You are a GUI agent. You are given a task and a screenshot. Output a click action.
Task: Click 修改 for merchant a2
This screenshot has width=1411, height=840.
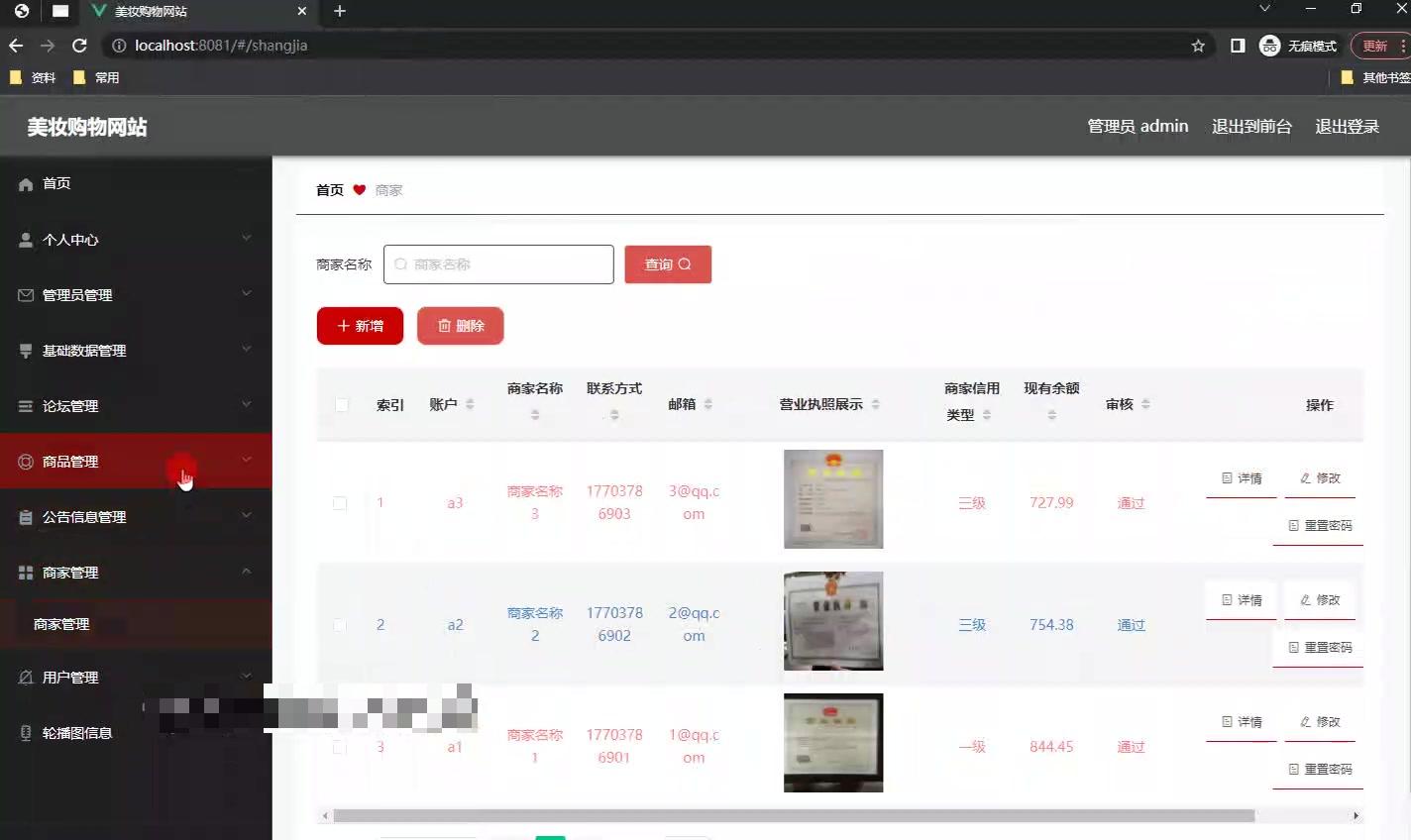click(x=1320, y=600)
